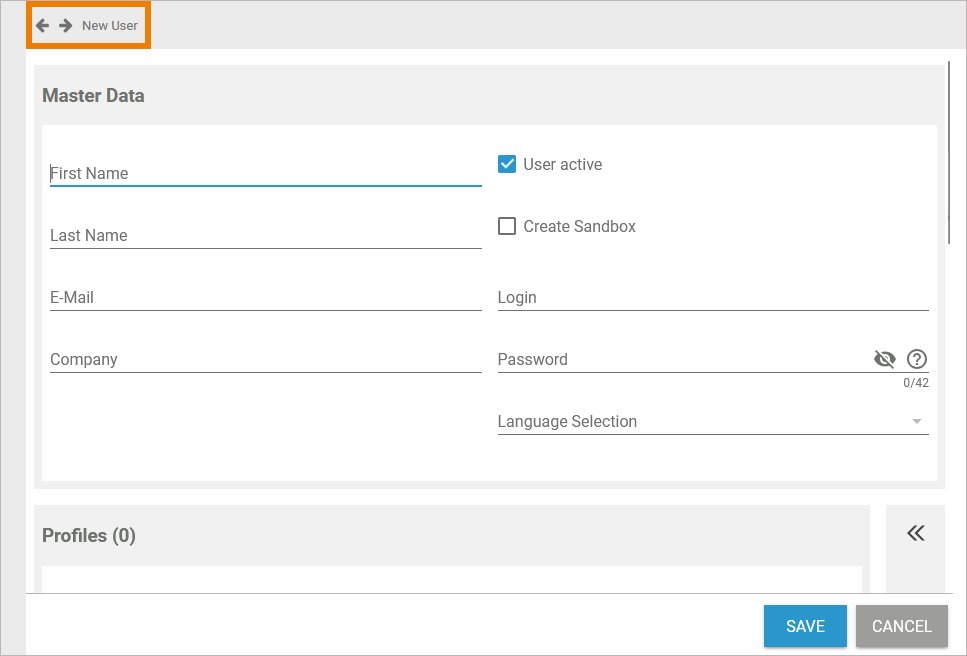The height and width of the screenshot is (656, 967).
Task: Enable the Create Sandbox checkbox
Action: pos(507,226)
